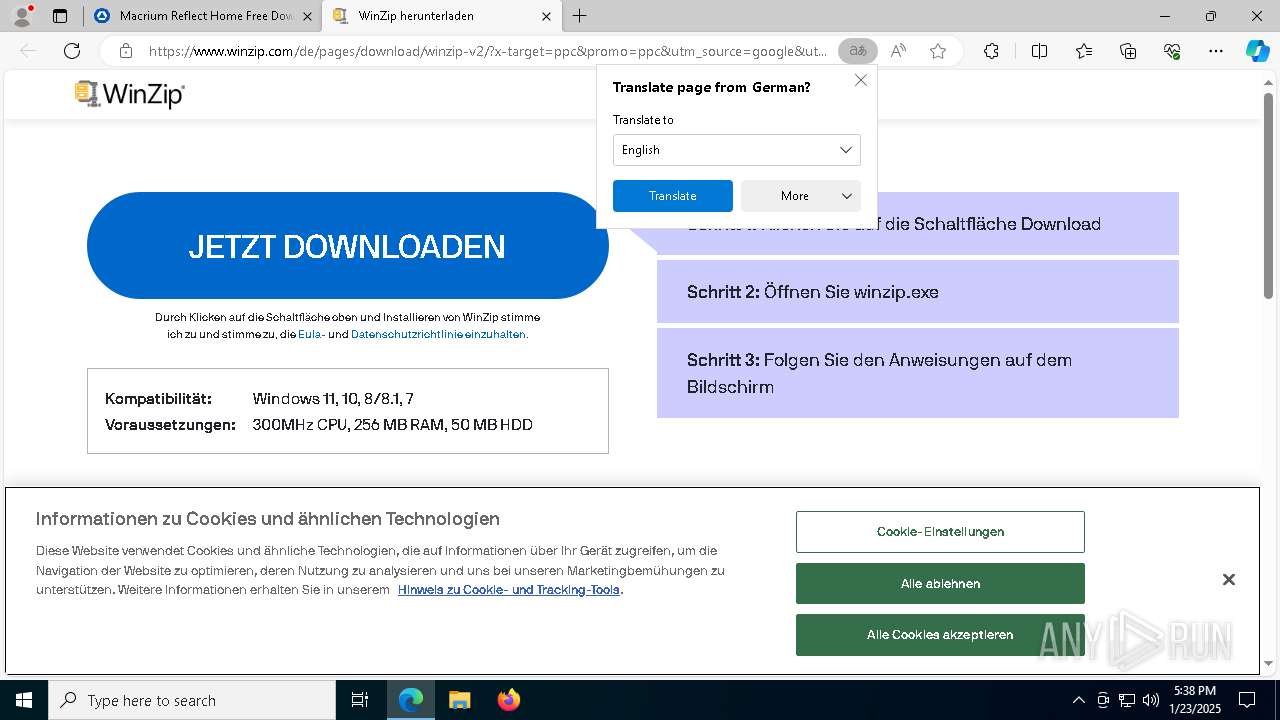Image resolution: width=1280 pixels, height=720 pixels.
Task: Open the clock and calendar
Action: point(1195,700)
